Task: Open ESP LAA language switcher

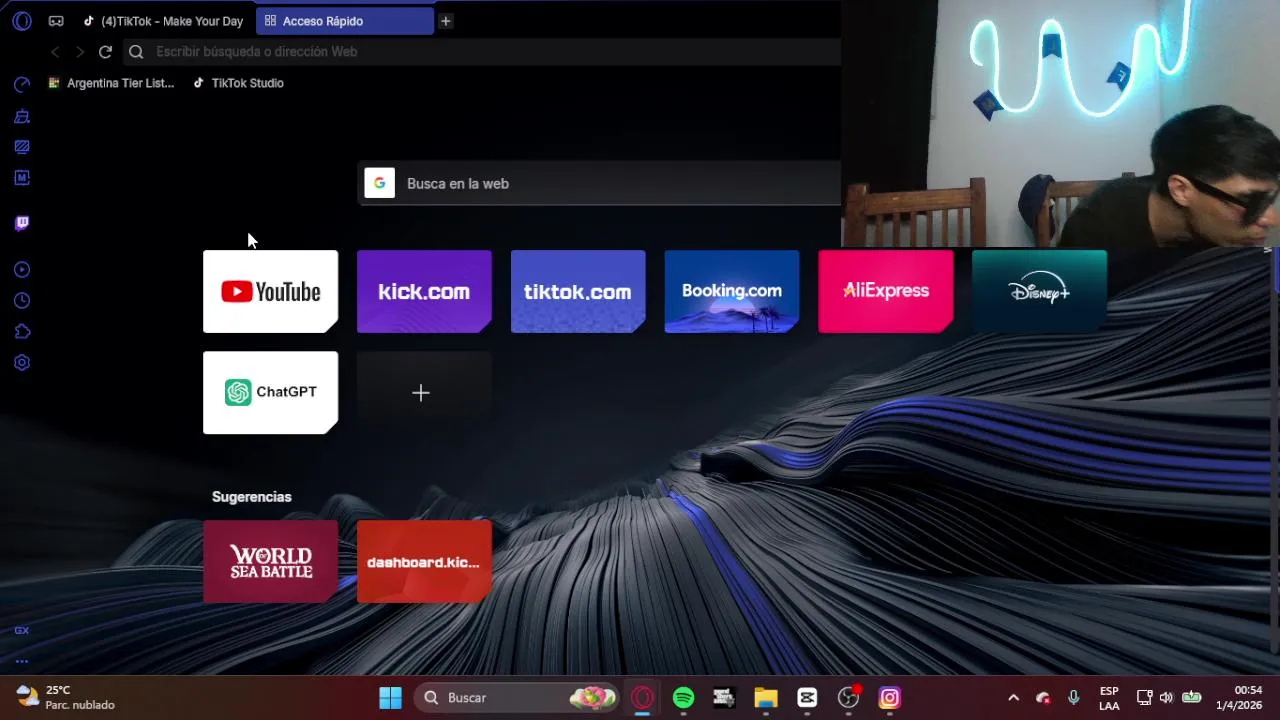Action: (1109, 698)
